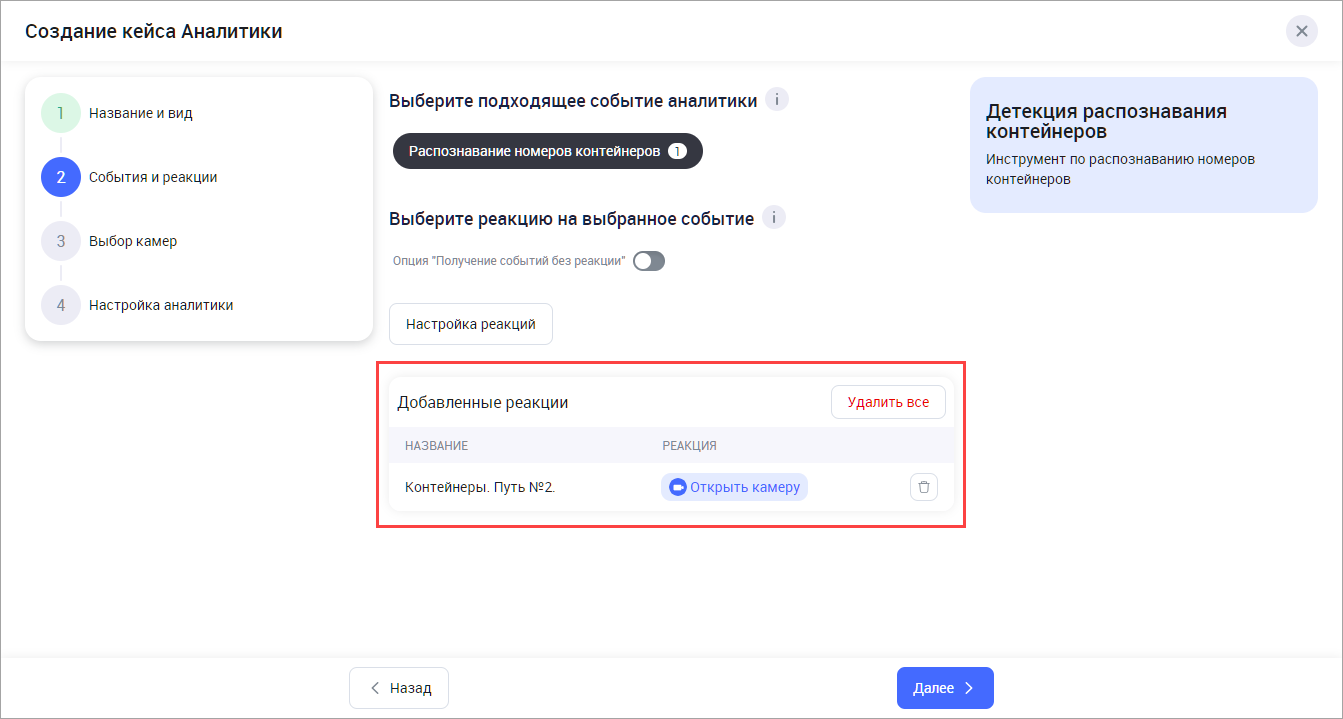Viewport: 1343px width, 719px height.
Task: Go to step 1 Название и вид
Action: 140,113
